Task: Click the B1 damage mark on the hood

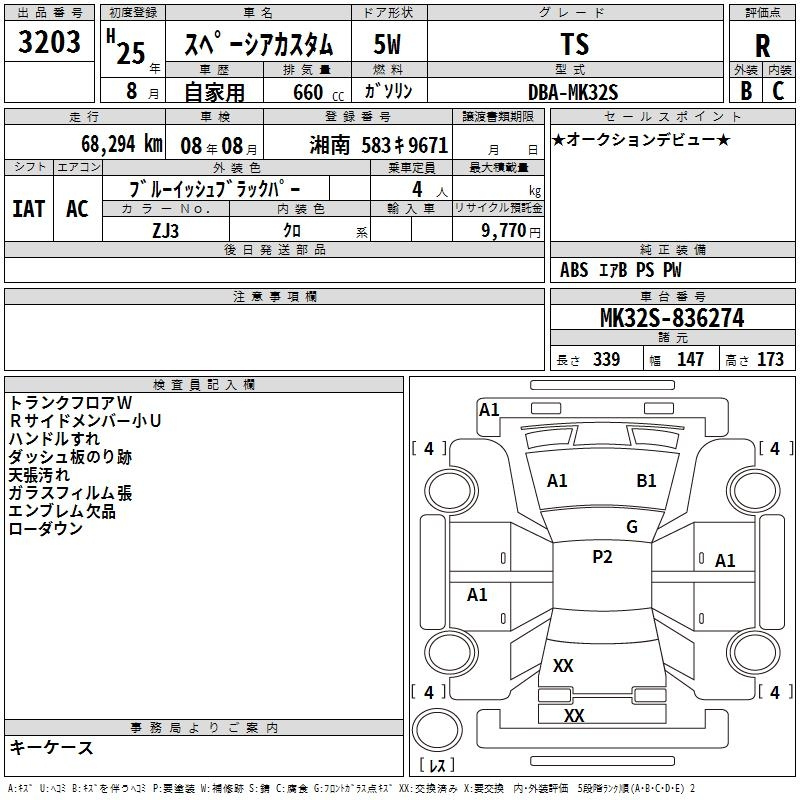Action: pyautogui.click(x=646, y=481)
